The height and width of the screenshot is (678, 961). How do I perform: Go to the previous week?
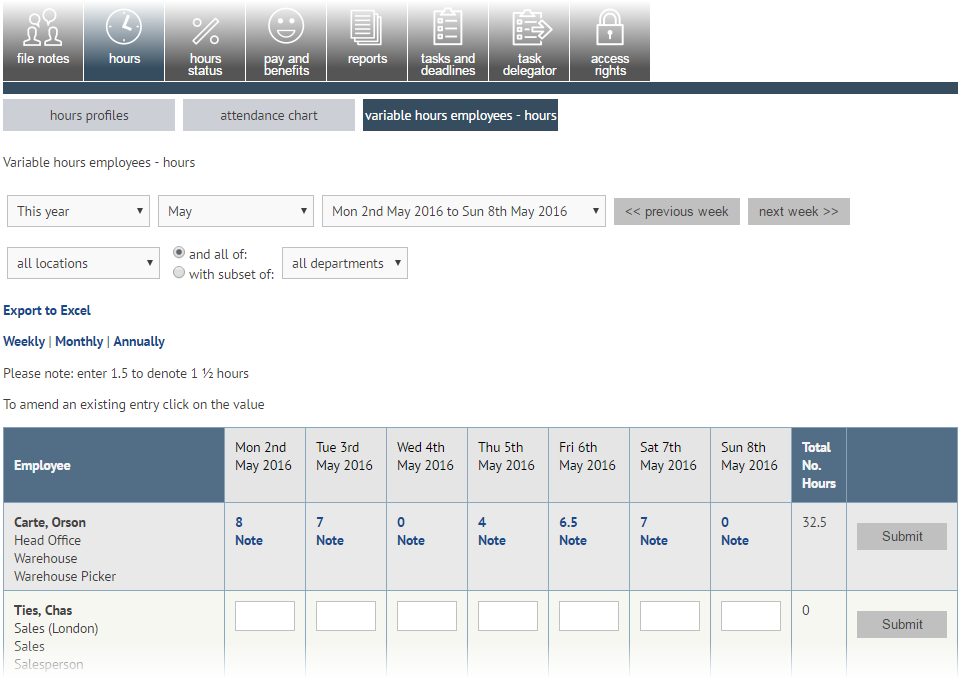[677, 211]
